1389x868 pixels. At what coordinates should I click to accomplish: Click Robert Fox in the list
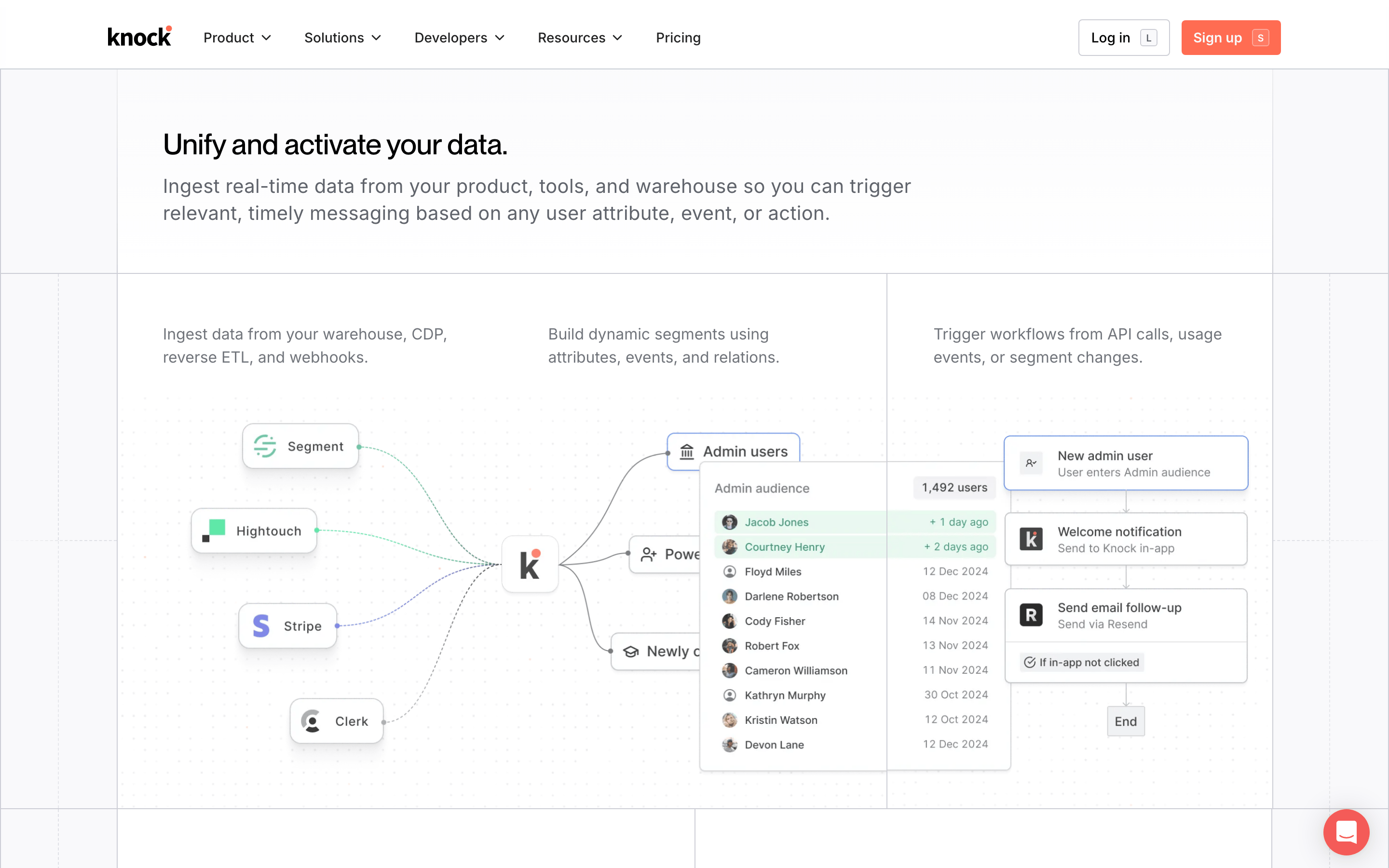point(771,646)
